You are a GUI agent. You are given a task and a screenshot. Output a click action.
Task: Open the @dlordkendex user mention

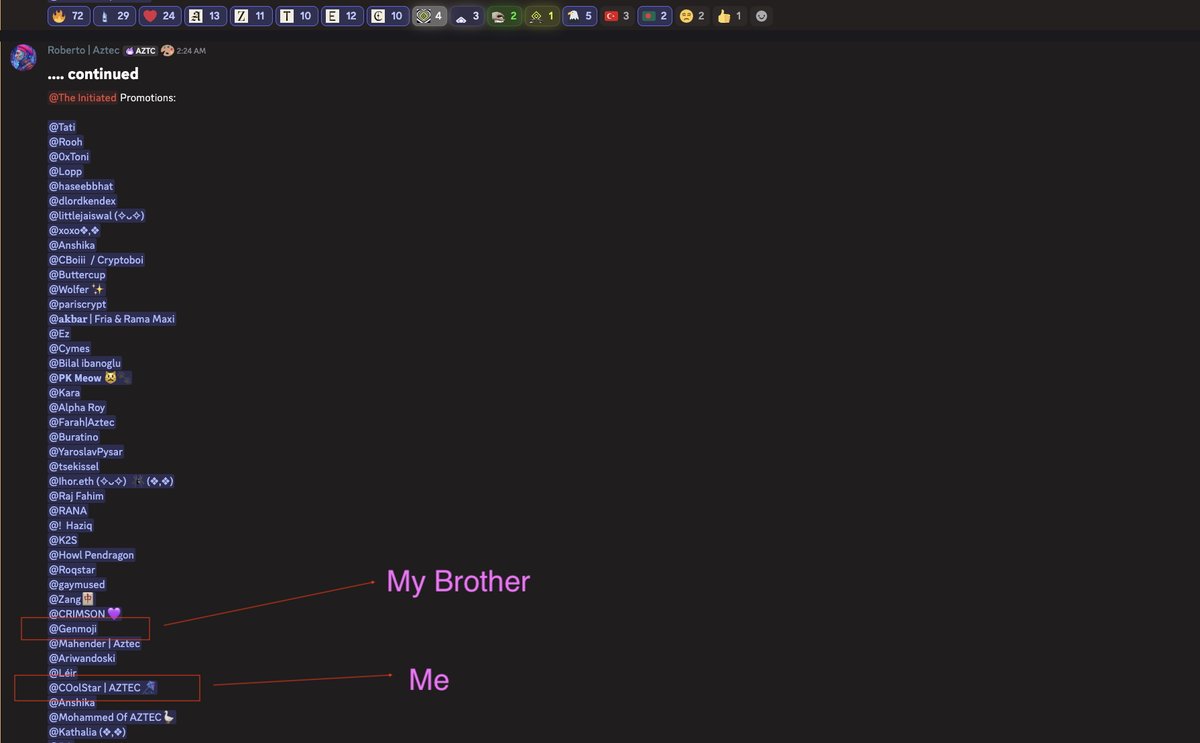coord(82,201)
